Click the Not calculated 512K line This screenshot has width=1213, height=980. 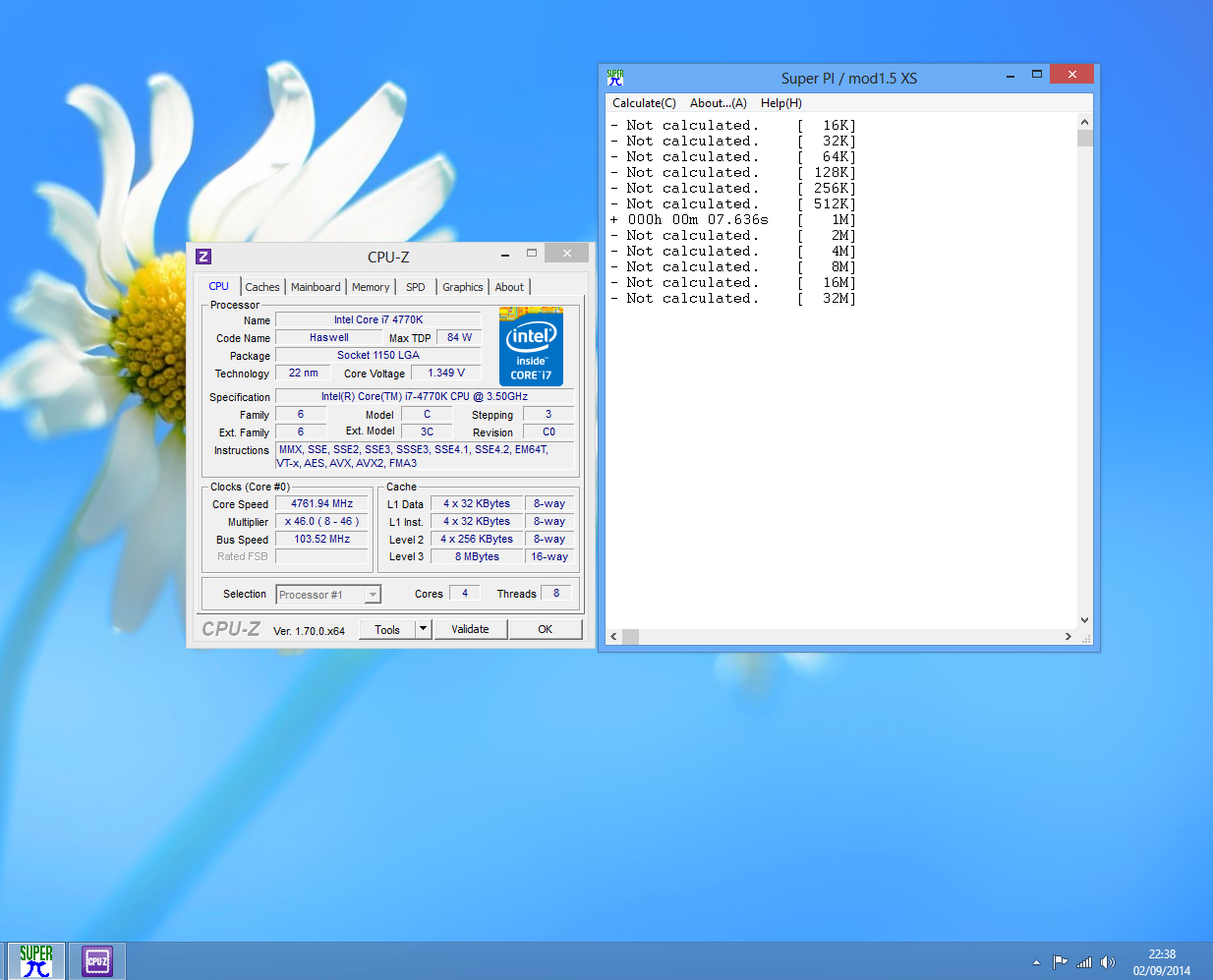point(733,204)
